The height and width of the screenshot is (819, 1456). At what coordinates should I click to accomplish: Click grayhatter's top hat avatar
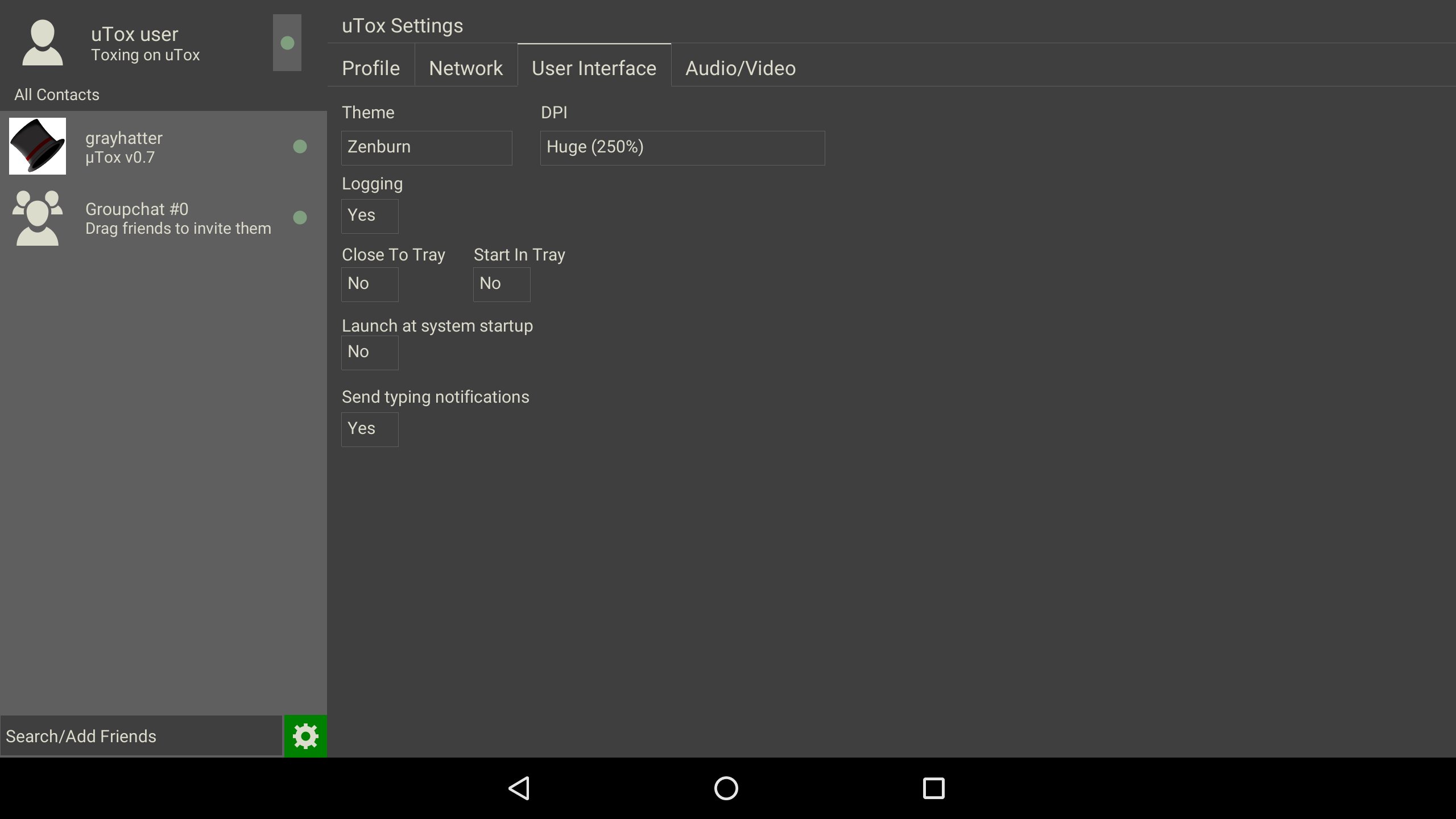click(37, 146)
